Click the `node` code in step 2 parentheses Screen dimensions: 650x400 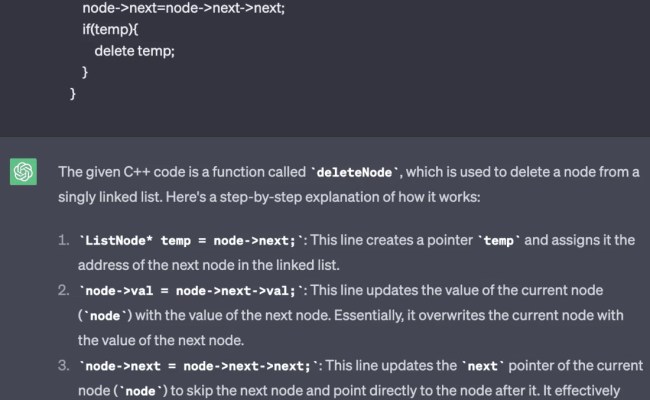coord(105,316)
